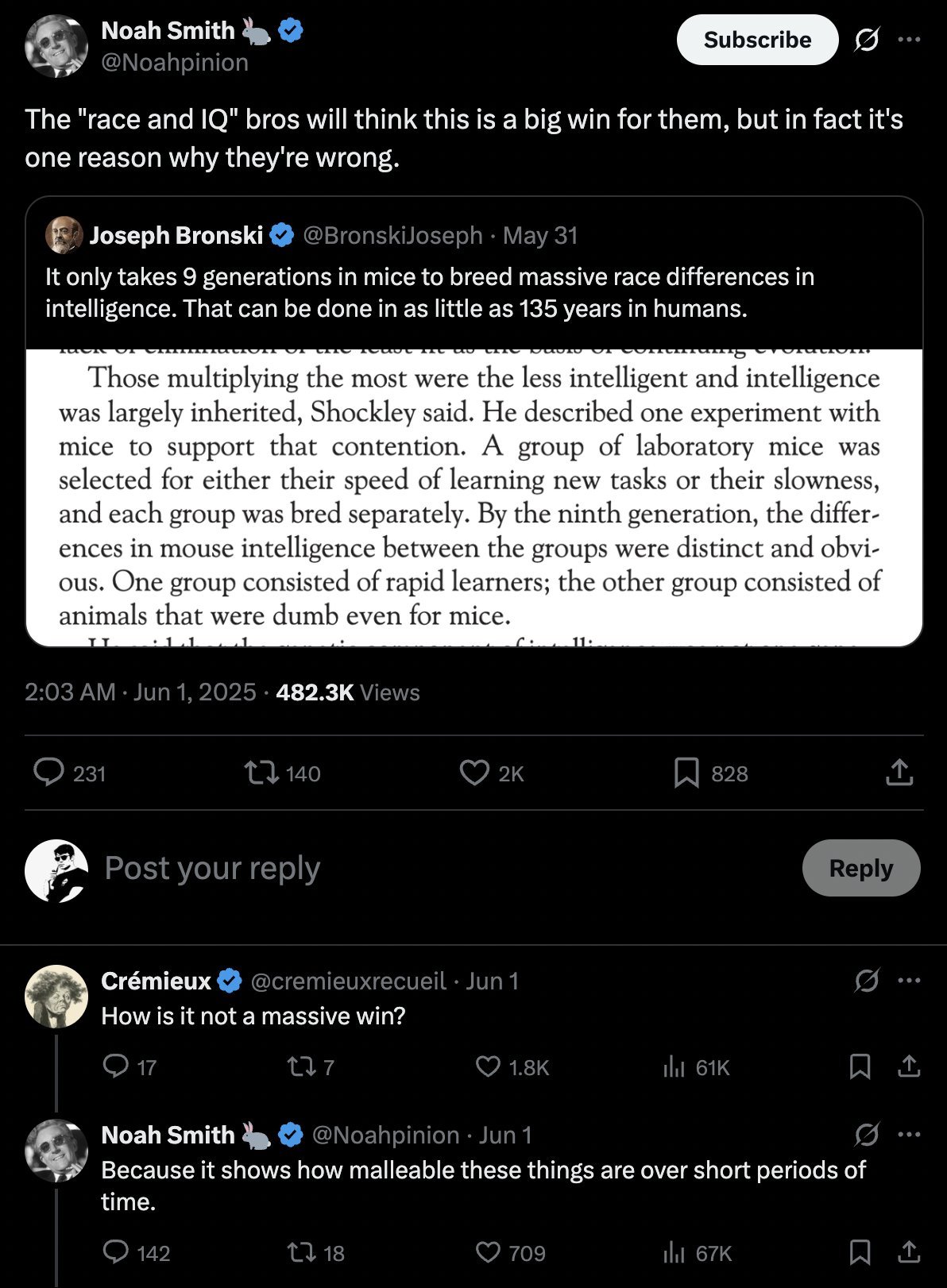The height and width of the screenshot is (1288, 947).
Task: Open more options on Noah's reply
Action: tap(909, 1135)
